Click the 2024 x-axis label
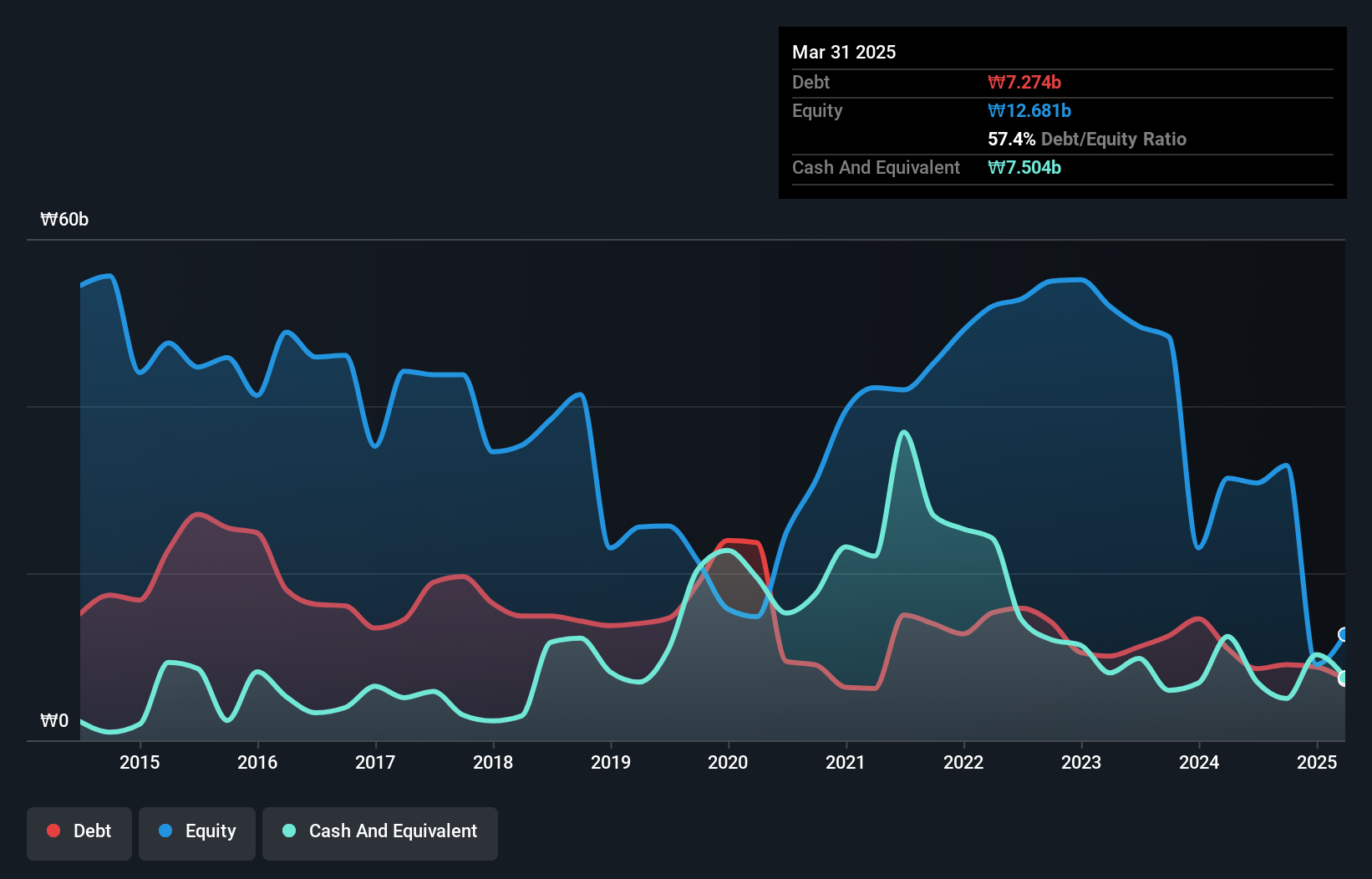 point(1199,762)
